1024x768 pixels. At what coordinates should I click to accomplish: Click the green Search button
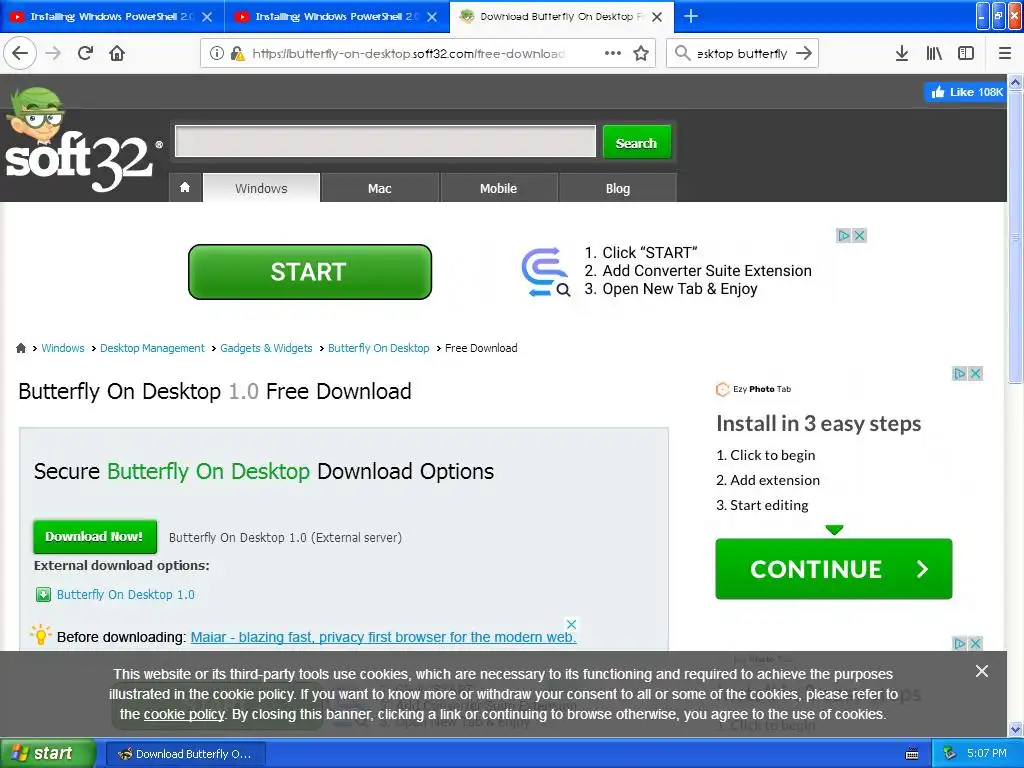(x=637, y=142)
